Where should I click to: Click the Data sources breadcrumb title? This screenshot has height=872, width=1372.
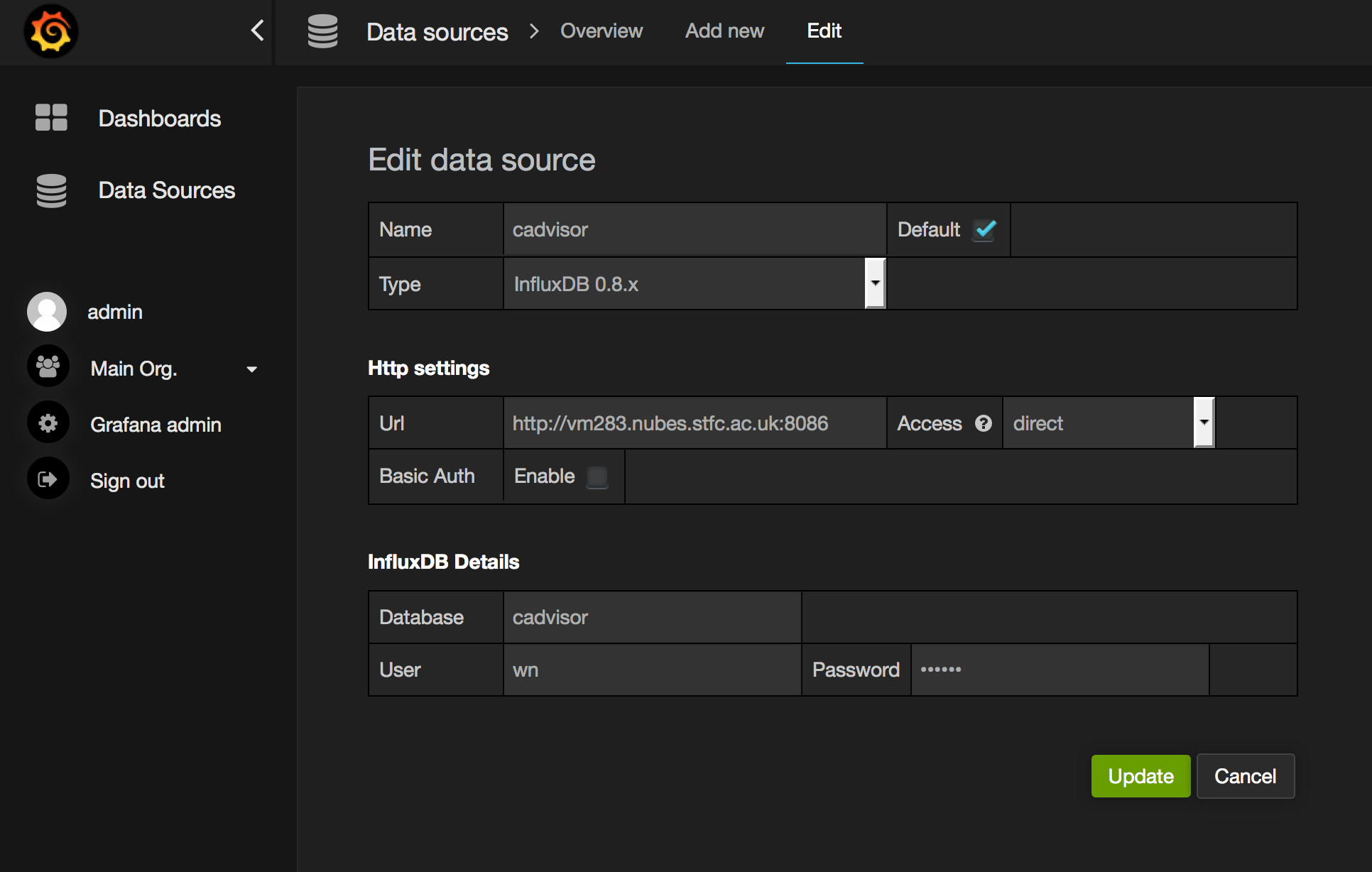[437, 32]
